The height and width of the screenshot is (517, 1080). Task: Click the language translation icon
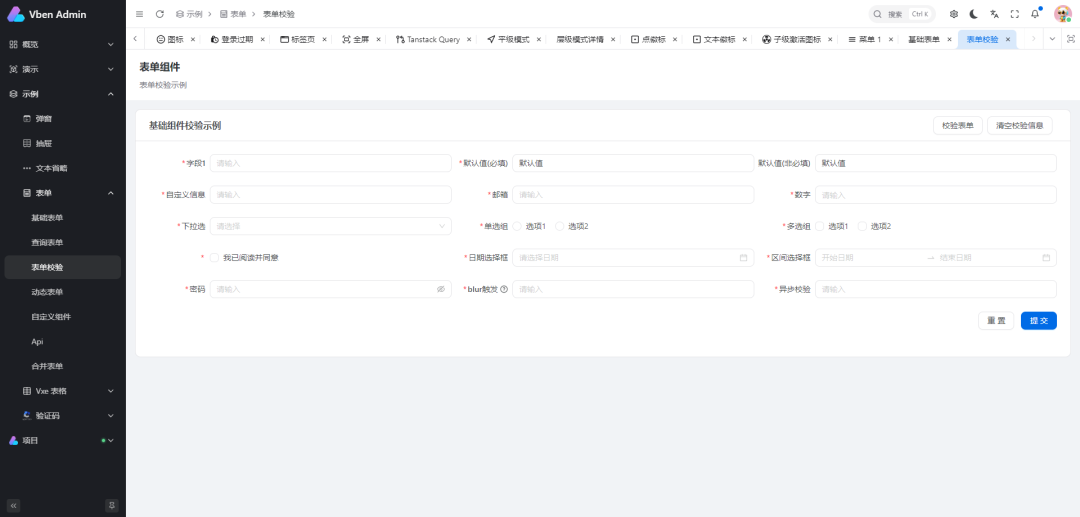994,14
